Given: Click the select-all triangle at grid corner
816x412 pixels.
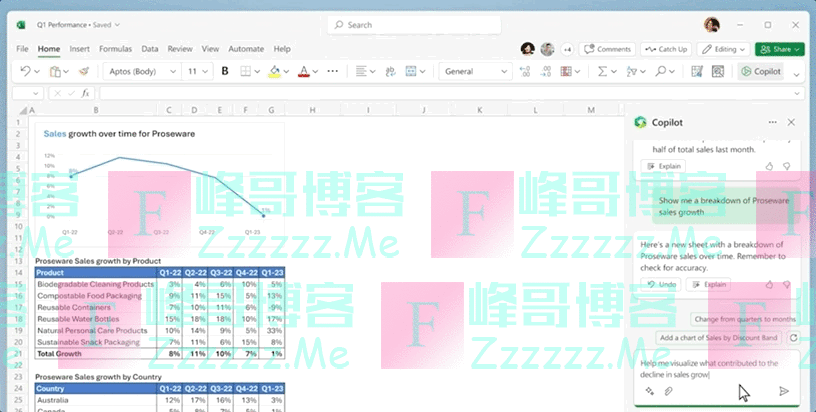Looking at the screenshot, I should pyautogui.click(x=23, y=110).
